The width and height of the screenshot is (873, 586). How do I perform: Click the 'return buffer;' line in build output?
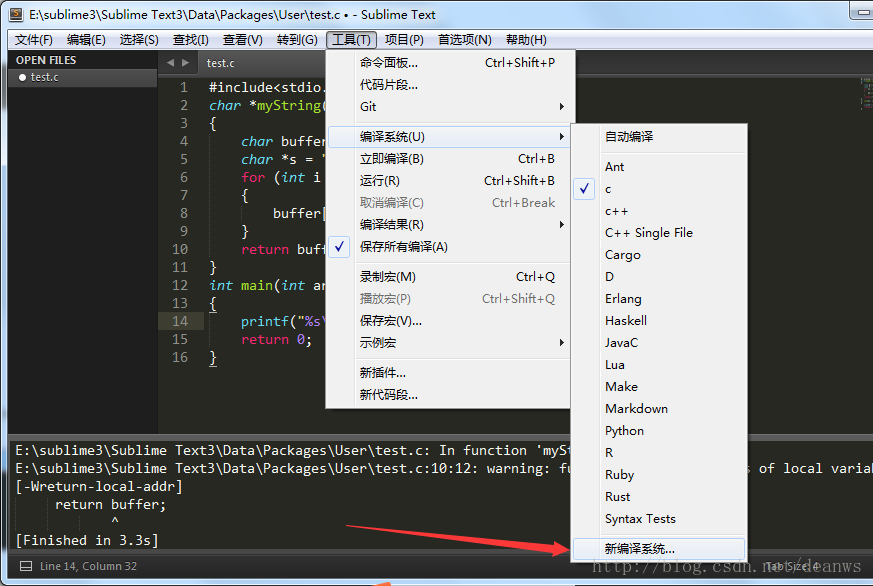[x=110, y=505]
